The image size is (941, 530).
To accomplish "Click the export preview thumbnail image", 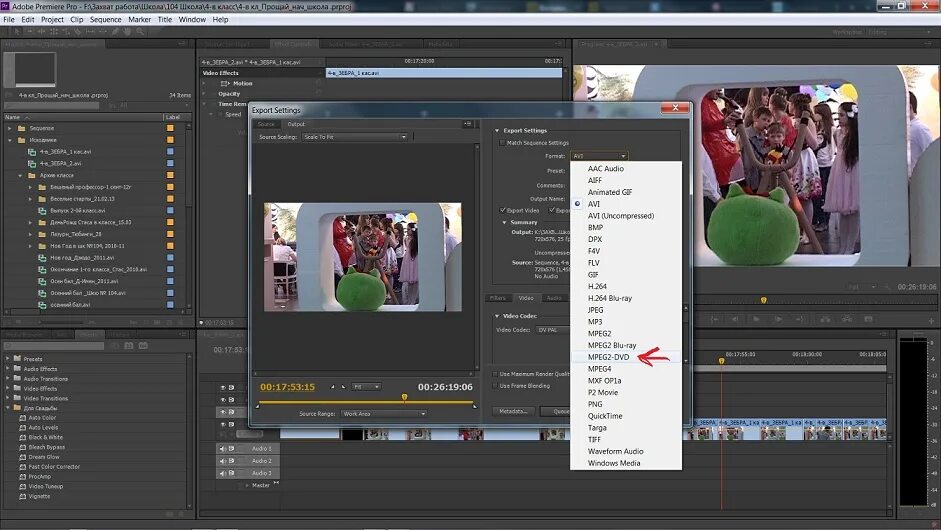I will point(362,257).
